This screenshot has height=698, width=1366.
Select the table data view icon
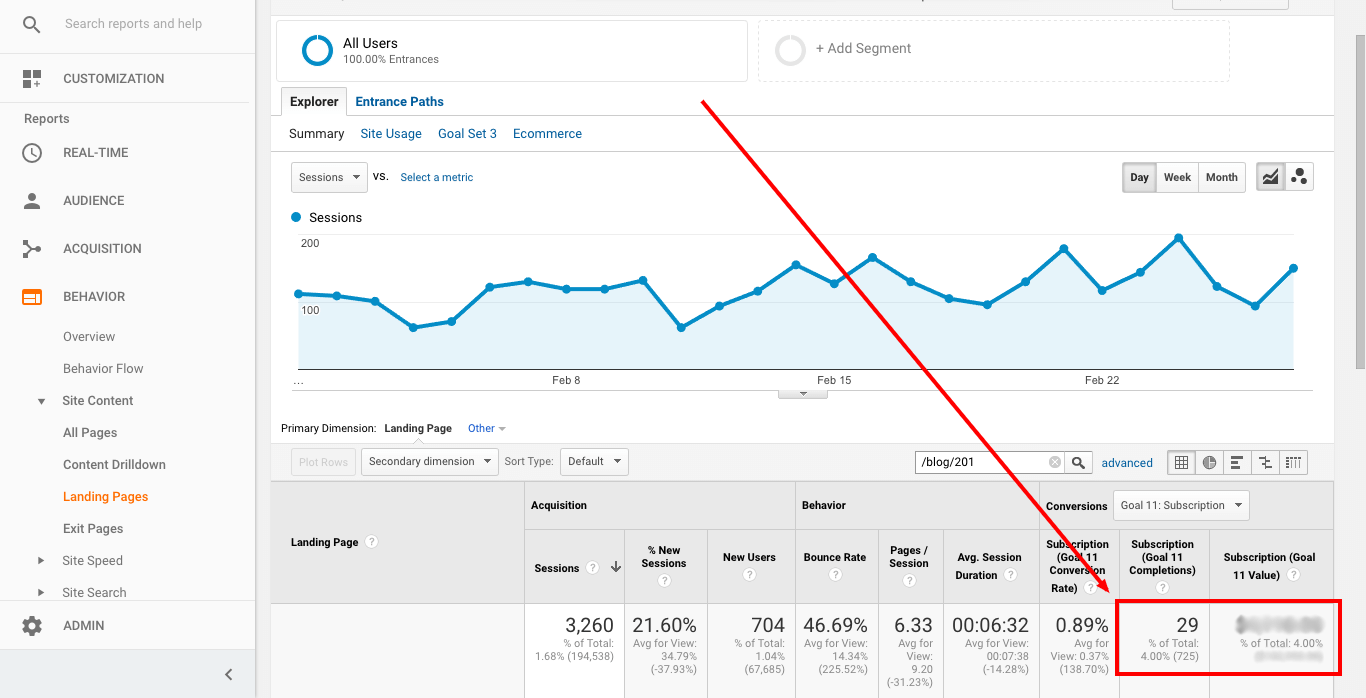pyautogui.click(x=1181, y=462)
